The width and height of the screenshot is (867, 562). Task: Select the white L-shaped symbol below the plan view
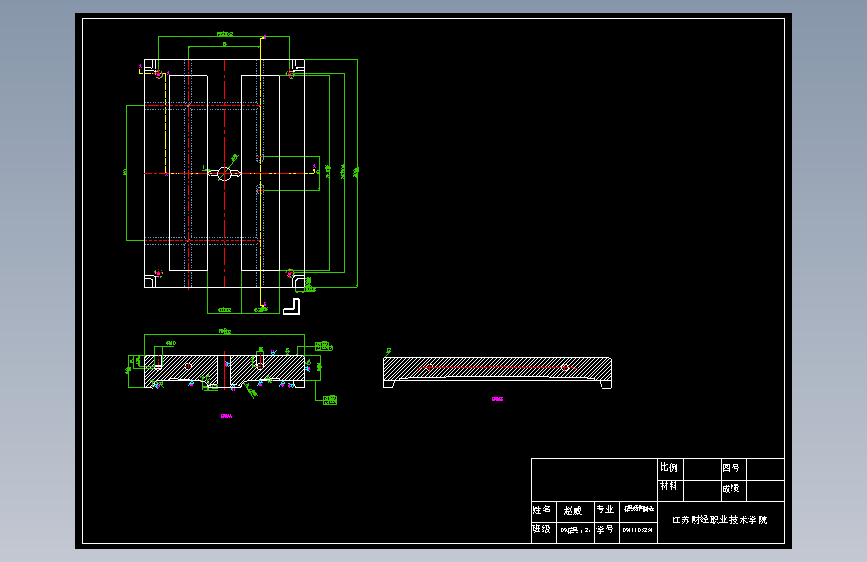[x=291, y=306]
